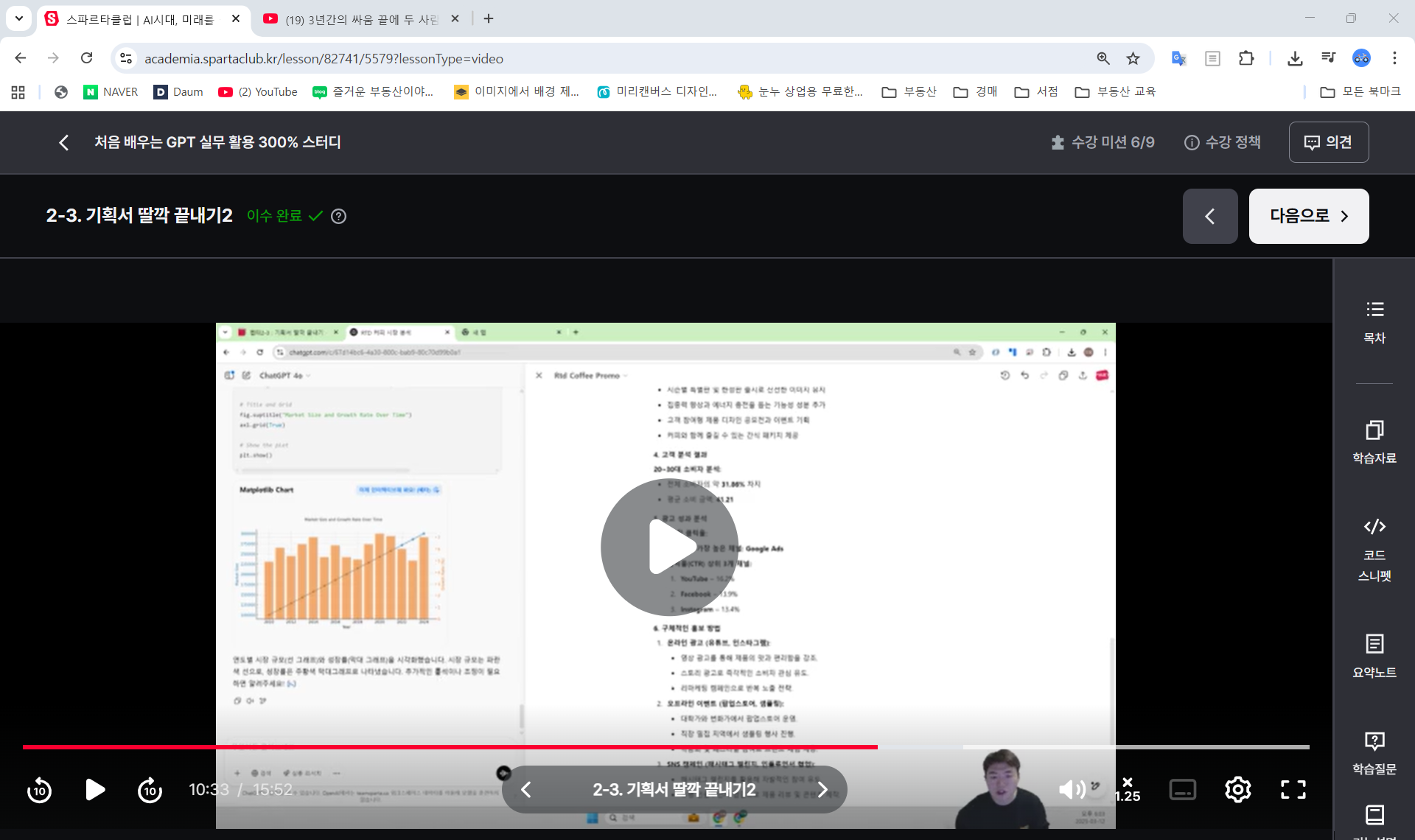Image resolution: width=1415 pixels, height=840 pixels.
Task: Bookmark this page with the star
Action: [x=1133, y=58]
